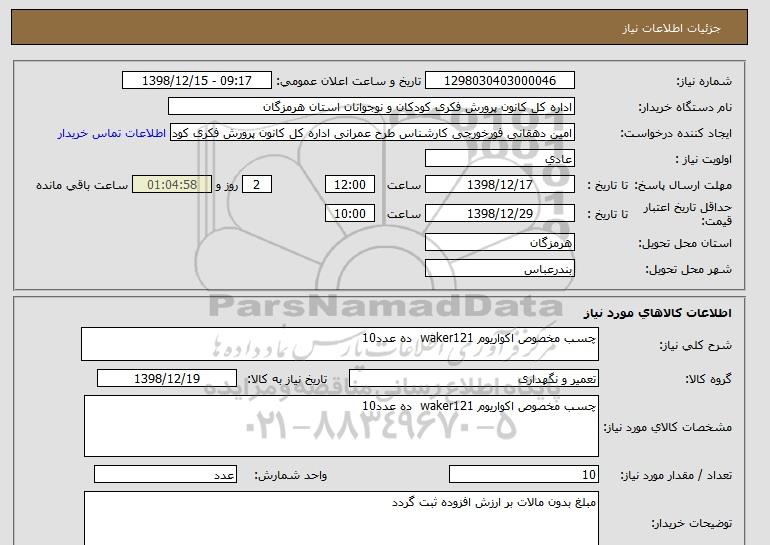Screen dimensions: 770x545
Task: Click the label نام دستگاه خریدار
Action: click(x=685, y=107)
